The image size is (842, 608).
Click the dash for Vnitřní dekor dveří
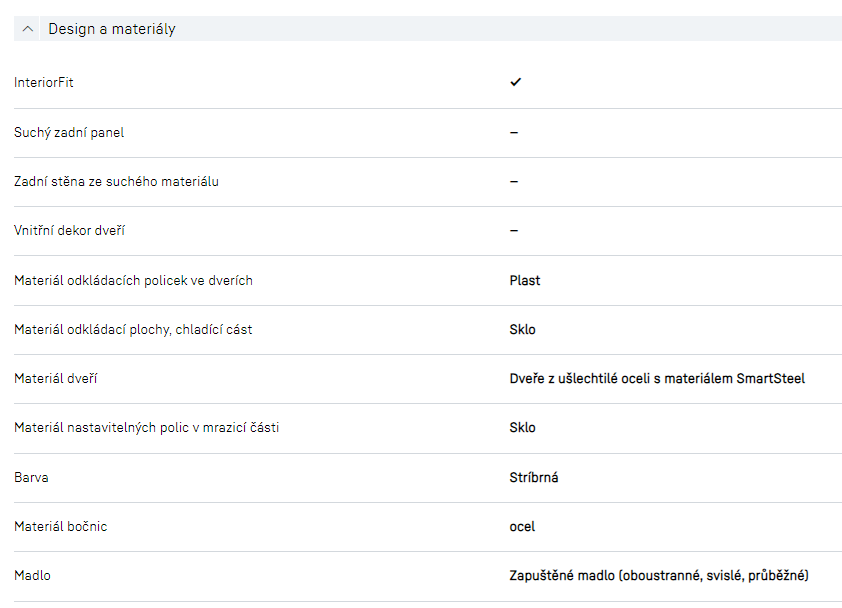coord(514,231)
